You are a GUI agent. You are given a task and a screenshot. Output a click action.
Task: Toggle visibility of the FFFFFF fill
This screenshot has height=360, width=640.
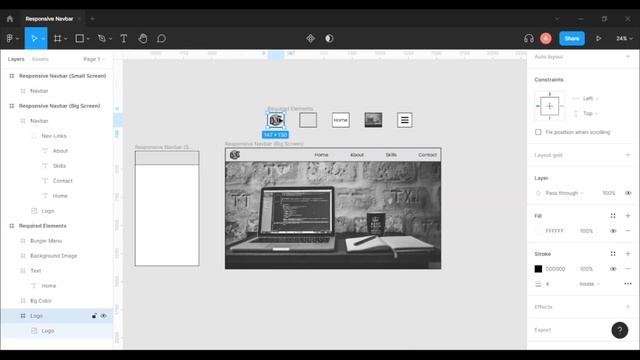pyautogui.click(x=613, y=231)
